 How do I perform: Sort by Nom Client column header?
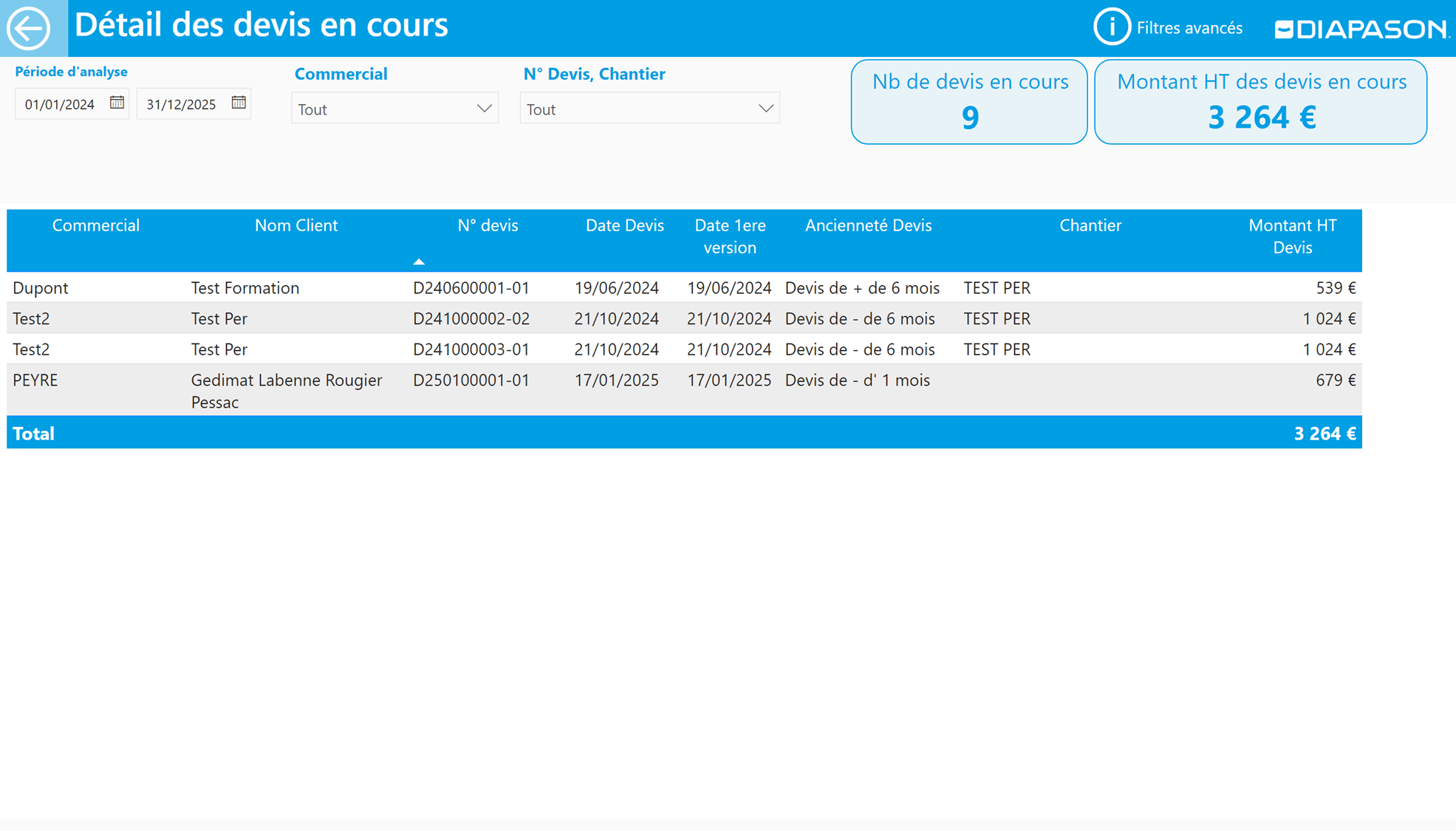coord(295,225)
